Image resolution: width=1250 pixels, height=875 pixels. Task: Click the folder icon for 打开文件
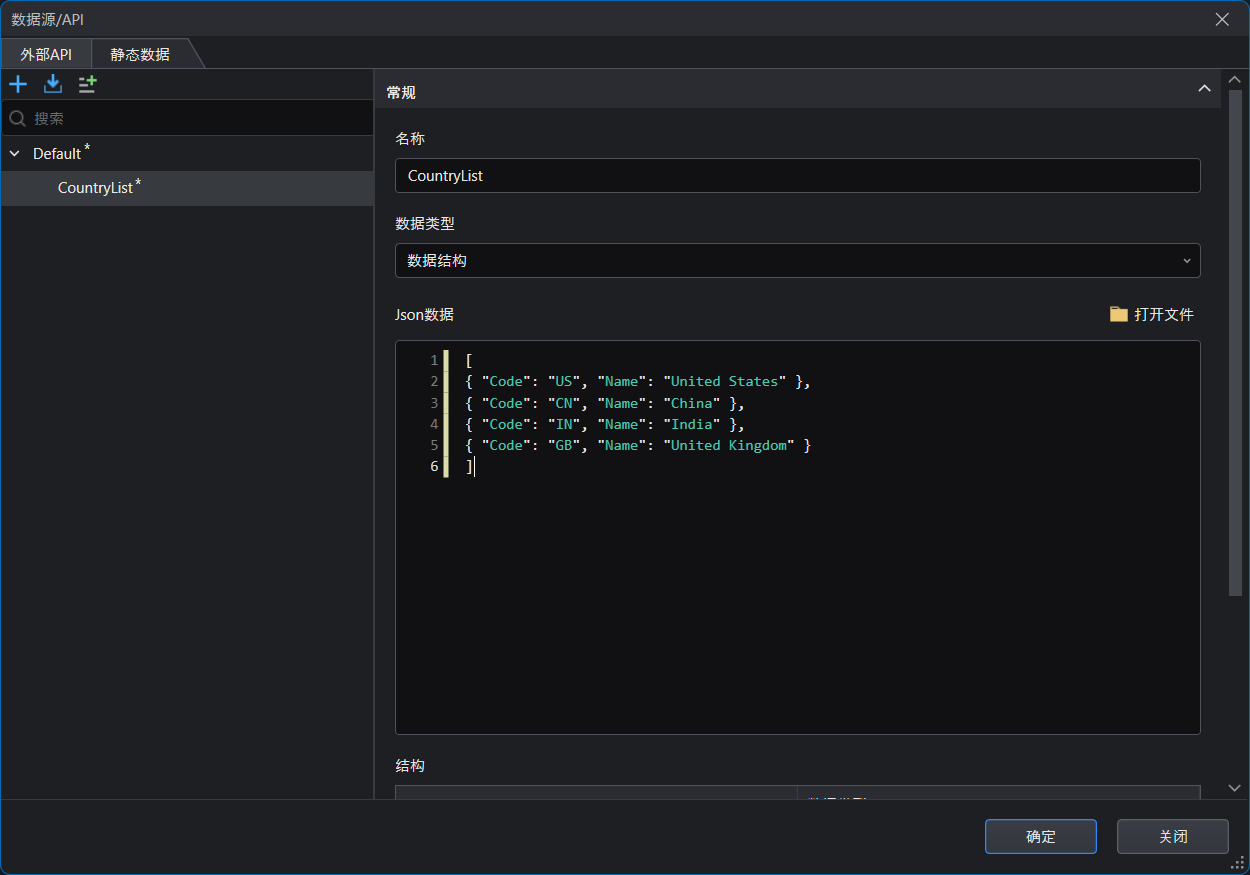(x=1119, y=314)
